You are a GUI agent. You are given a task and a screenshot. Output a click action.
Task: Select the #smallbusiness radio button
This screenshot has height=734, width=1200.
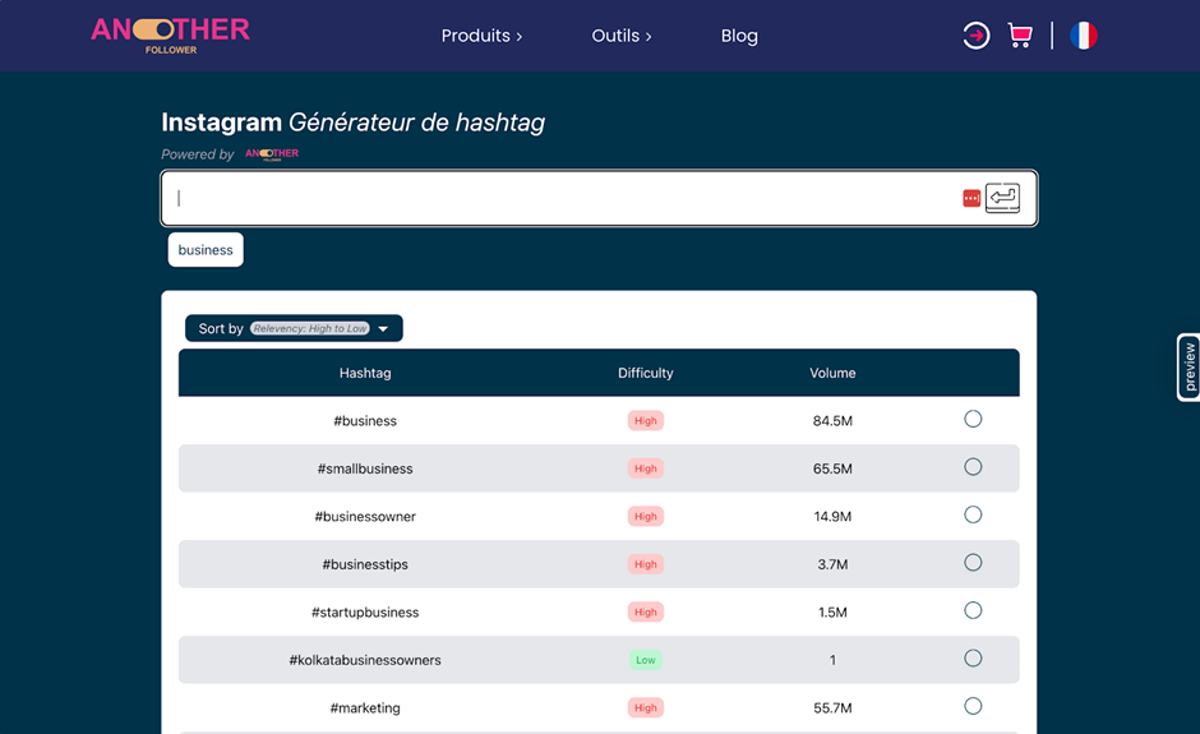[x=973, y=467]
